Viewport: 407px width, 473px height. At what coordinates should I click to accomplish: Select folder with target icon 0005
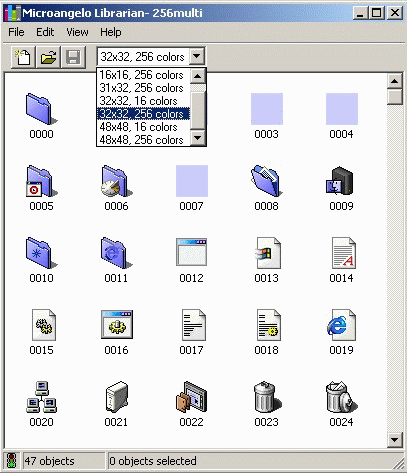41,181
